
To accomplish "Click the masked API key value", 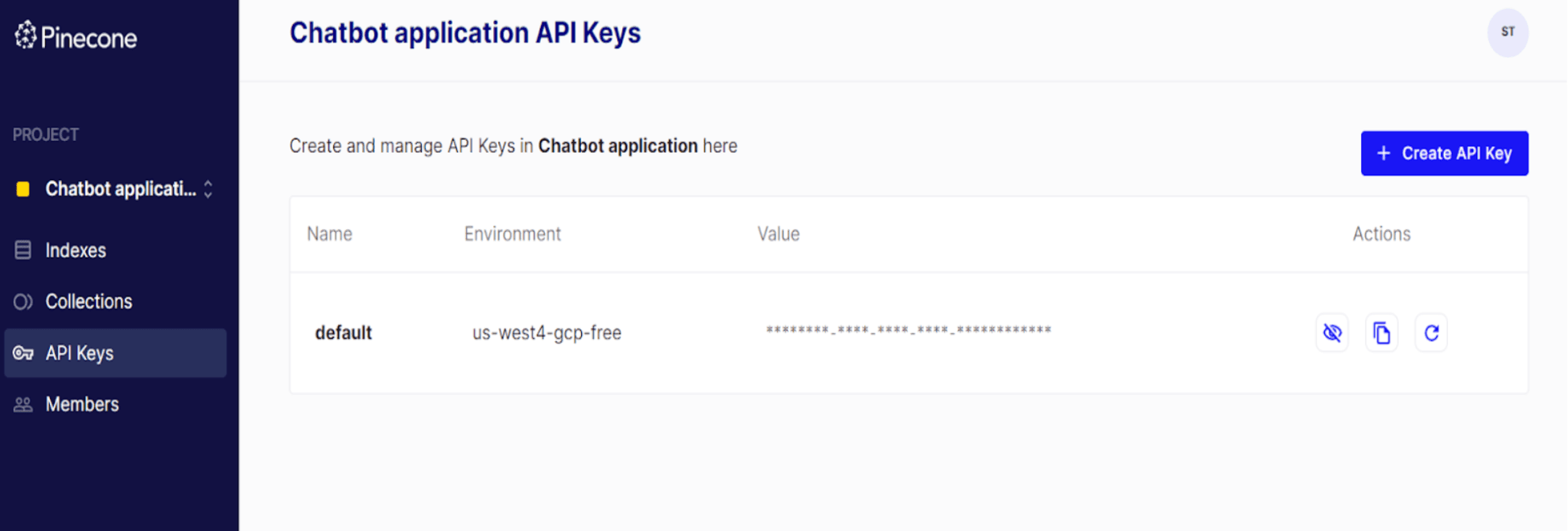I will point(908,331).
